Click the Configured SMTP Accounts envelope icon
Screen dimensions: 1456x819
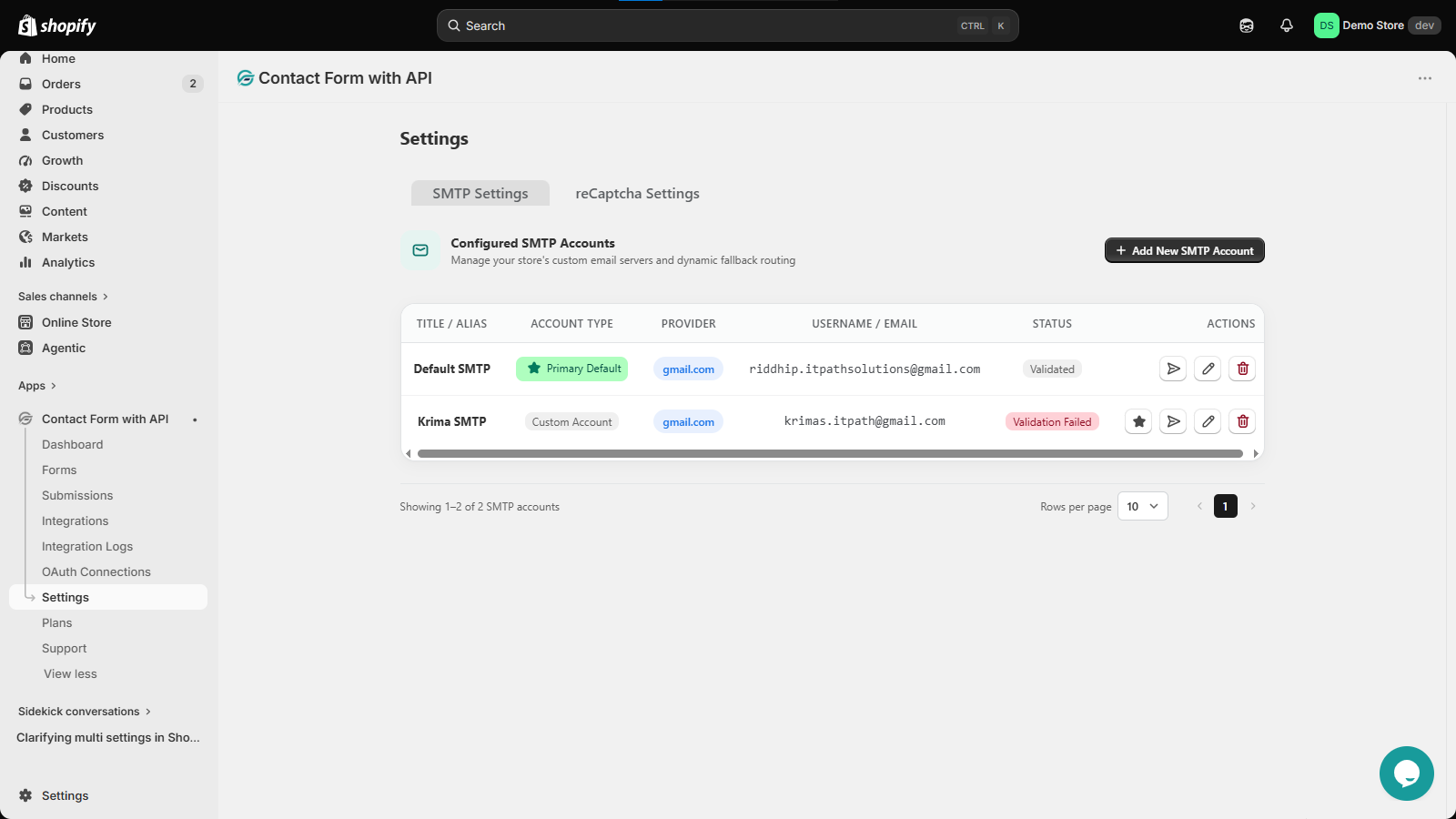click(x=420, y=250)
